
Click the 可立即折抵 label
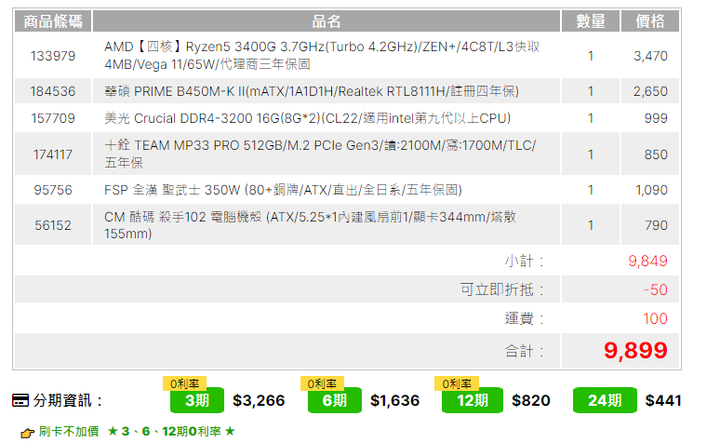click(502, 290)
